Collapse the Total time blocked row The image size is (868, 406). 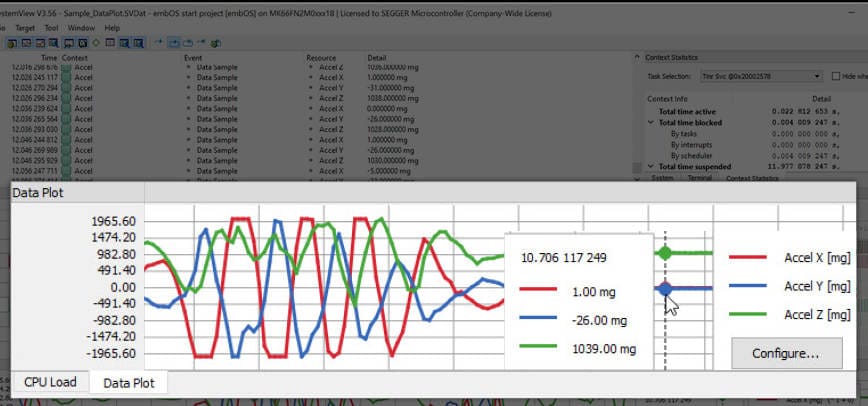point(650,122)
